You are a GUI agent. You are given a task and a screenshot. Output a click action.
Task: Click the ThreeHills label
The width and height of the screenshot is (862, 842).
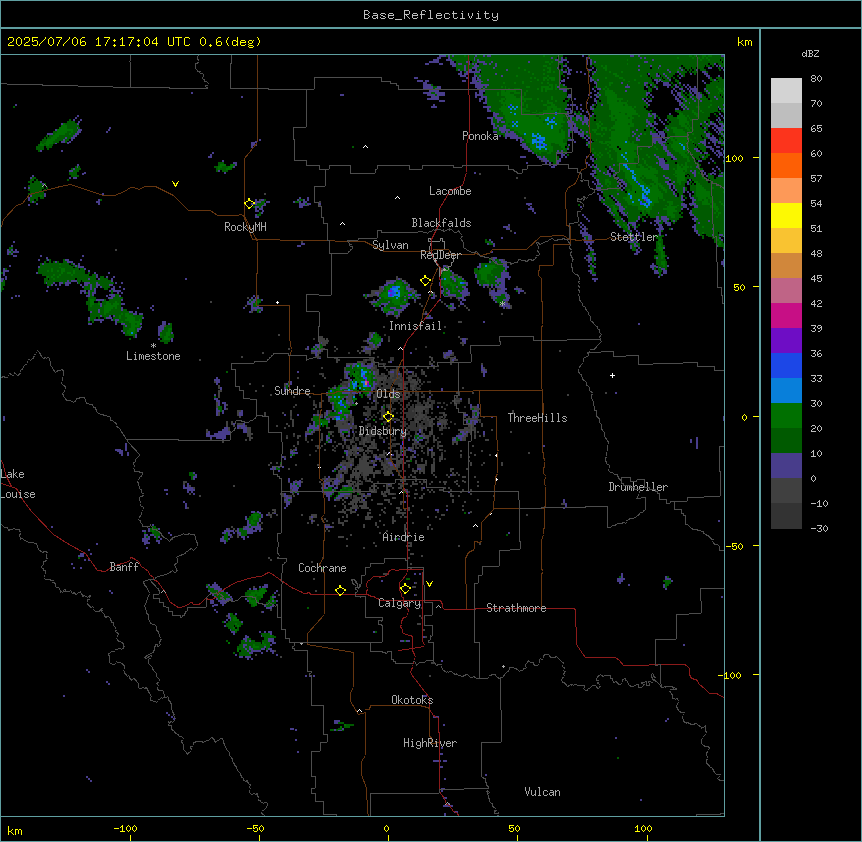pos(537,418)
